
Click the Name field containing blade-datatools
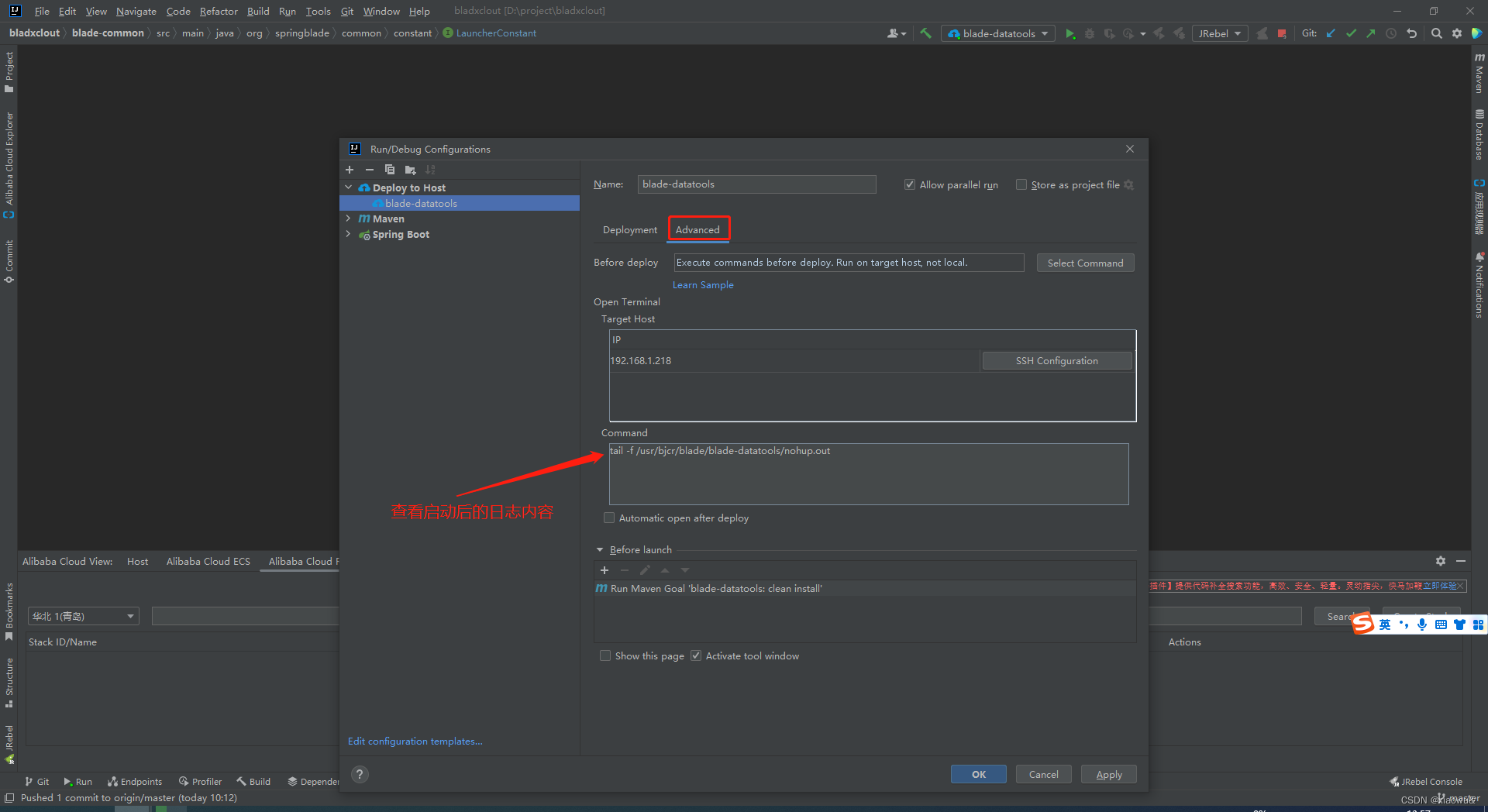point(756,184)
